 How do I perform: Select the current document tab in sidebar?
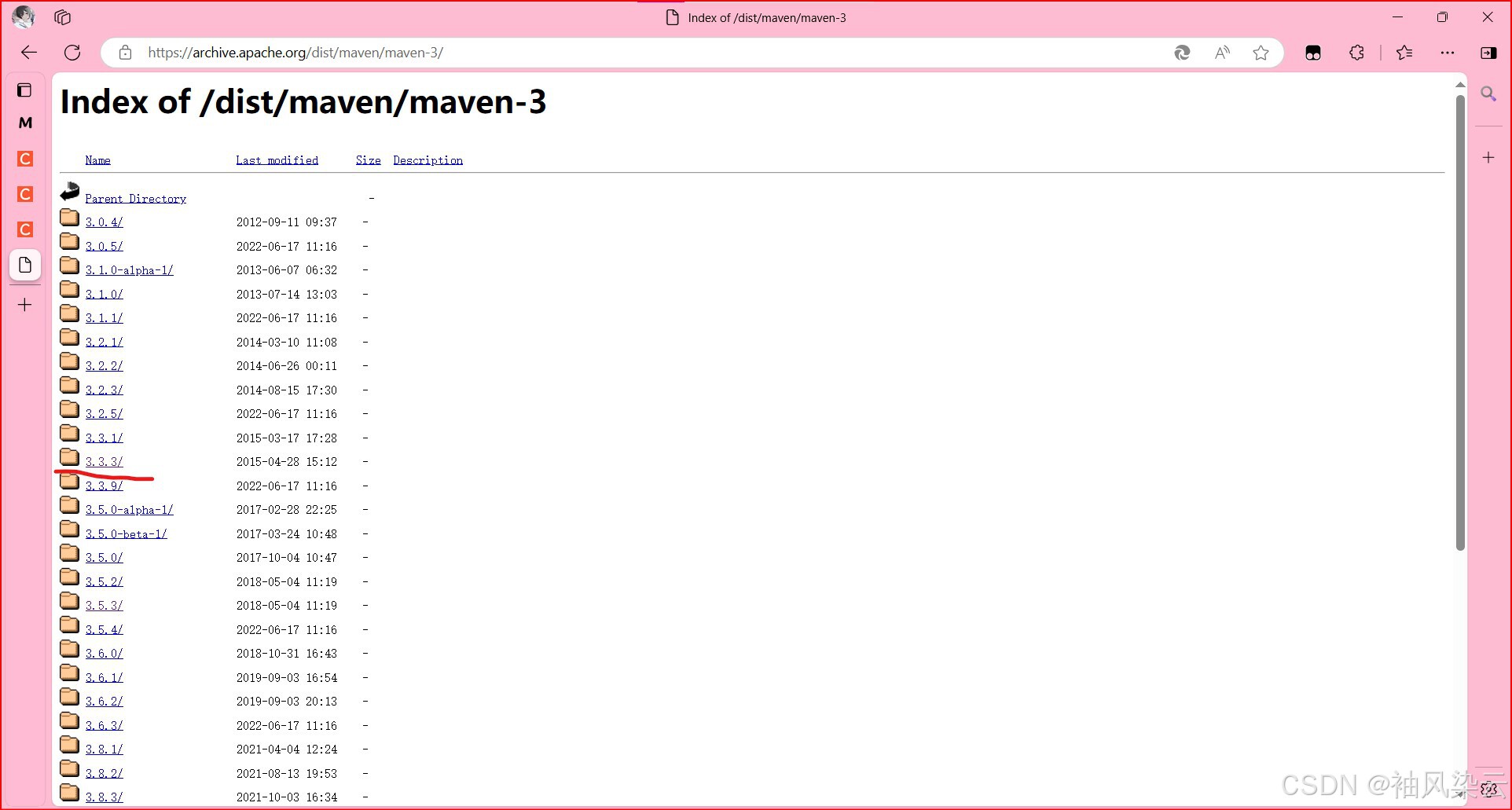pos(25,265)
